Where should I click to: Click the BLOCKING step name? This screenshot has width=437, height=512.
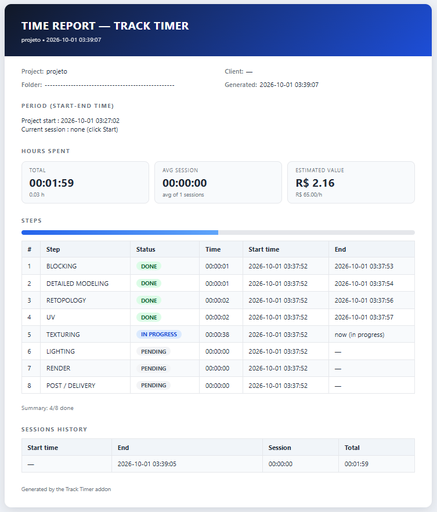point(61,266)
